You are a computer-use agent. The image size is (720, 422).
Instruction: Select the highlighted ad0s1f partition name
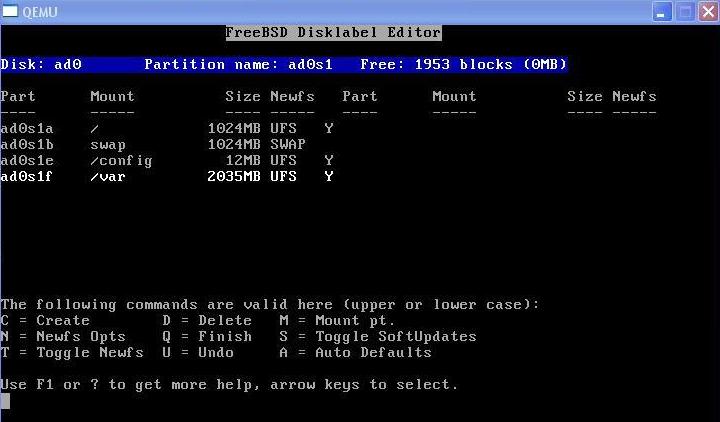click(26, 176)
